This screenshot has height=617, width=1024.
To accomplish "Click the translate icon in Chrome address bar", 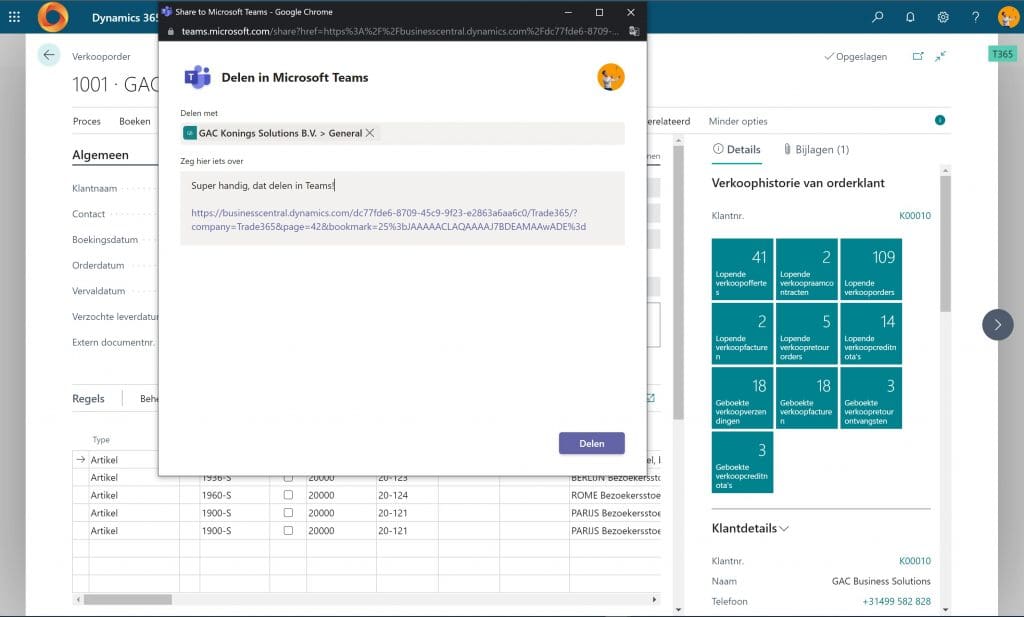I will pos(633,31).
